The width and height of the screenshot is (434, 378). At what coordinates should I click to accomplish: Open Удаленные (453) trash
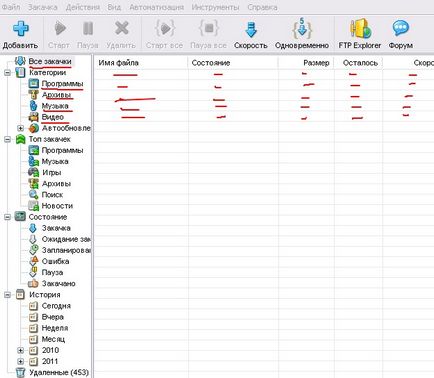(59, 372)
